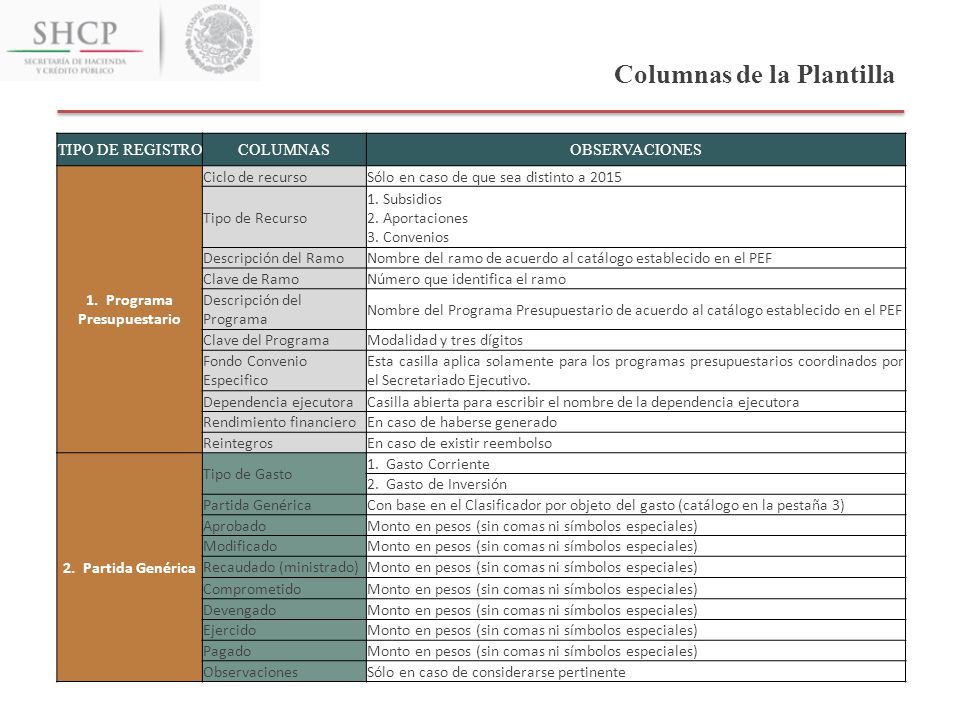
Task: Click the 'Tipo de Recurso' cell
Action: click(x=284, y=217)
